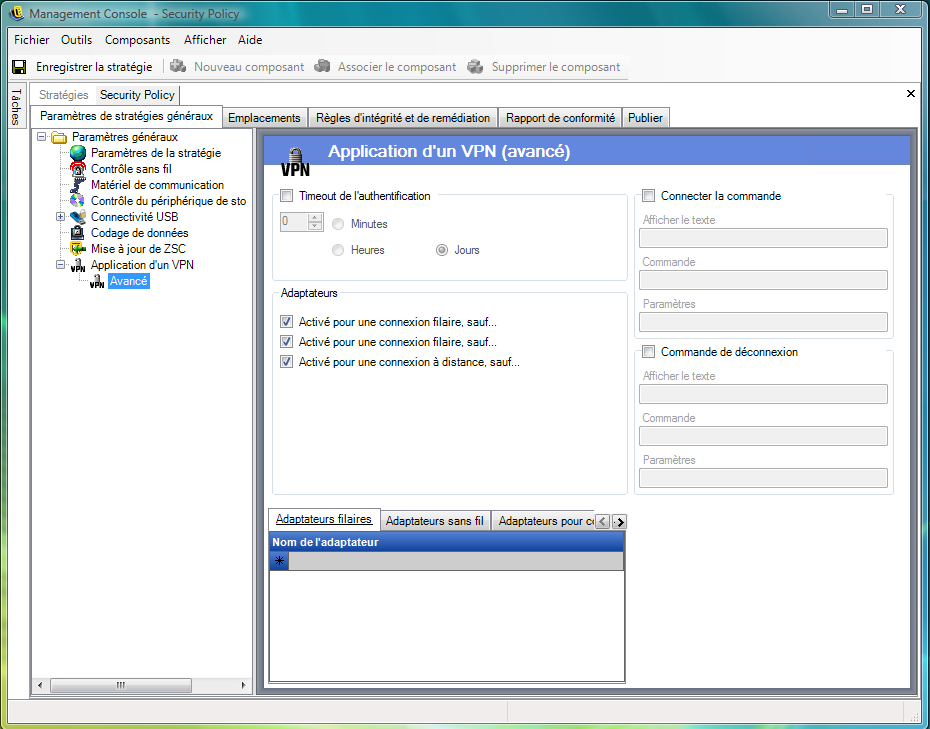Click the tree panel horizontal scrollbar
Screen dimensions: 930x729
pyautogui.click(x=120, y=685)
